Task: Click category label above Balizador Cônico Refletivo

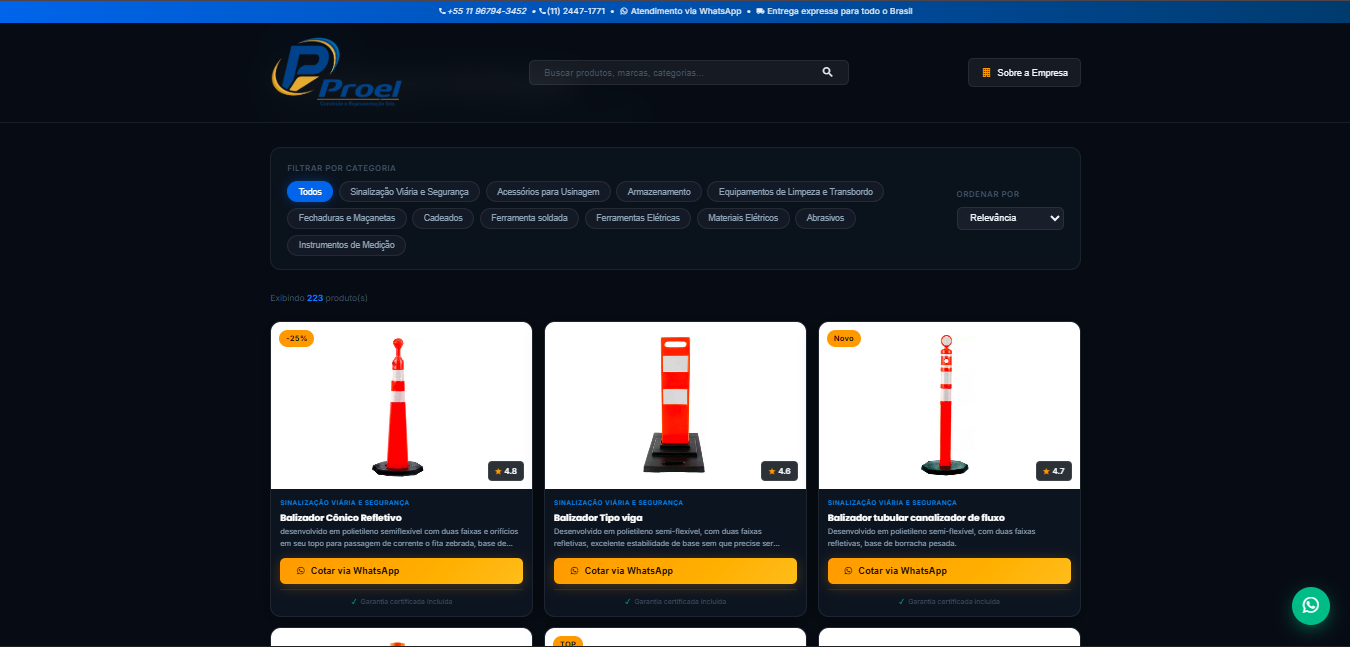Action: [x=344, y=503]
